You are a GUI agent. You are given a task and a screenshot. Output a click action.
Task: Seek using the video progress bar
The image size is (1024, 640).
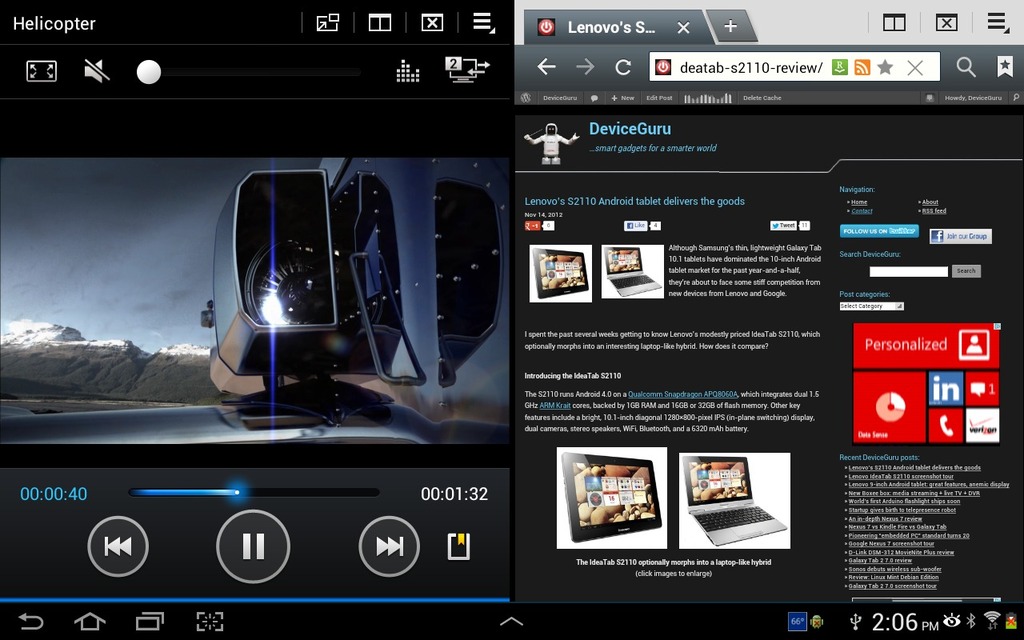(254, 492)
